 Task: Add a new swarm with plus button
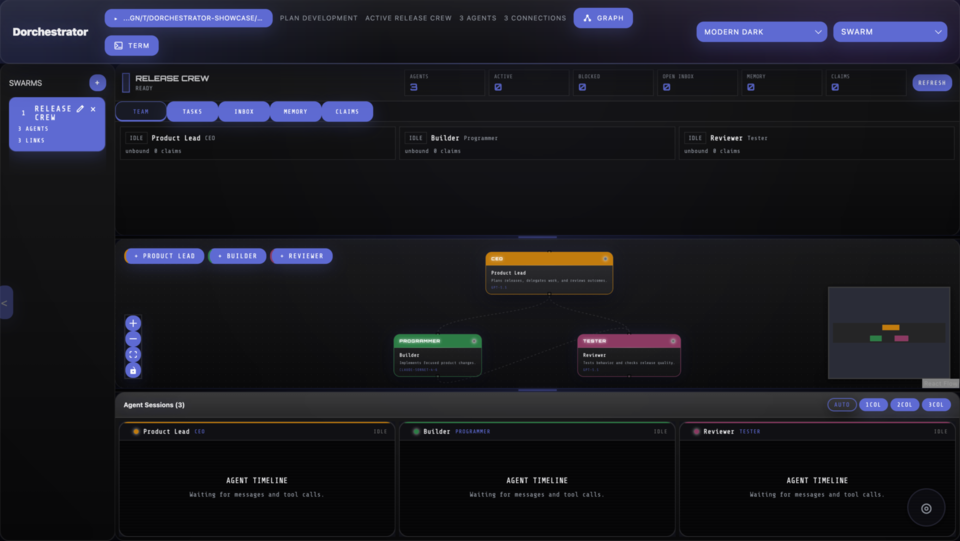coord(97,83)
